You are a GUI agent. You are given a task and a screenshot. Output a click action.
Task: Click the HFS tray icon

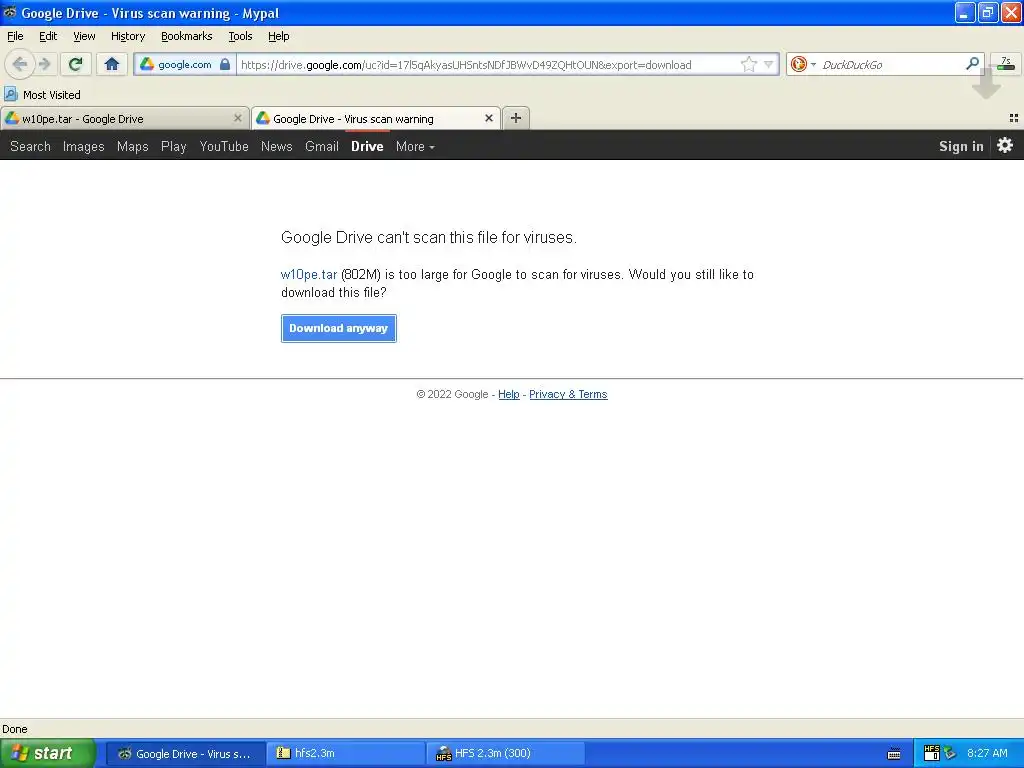[932, 754]
